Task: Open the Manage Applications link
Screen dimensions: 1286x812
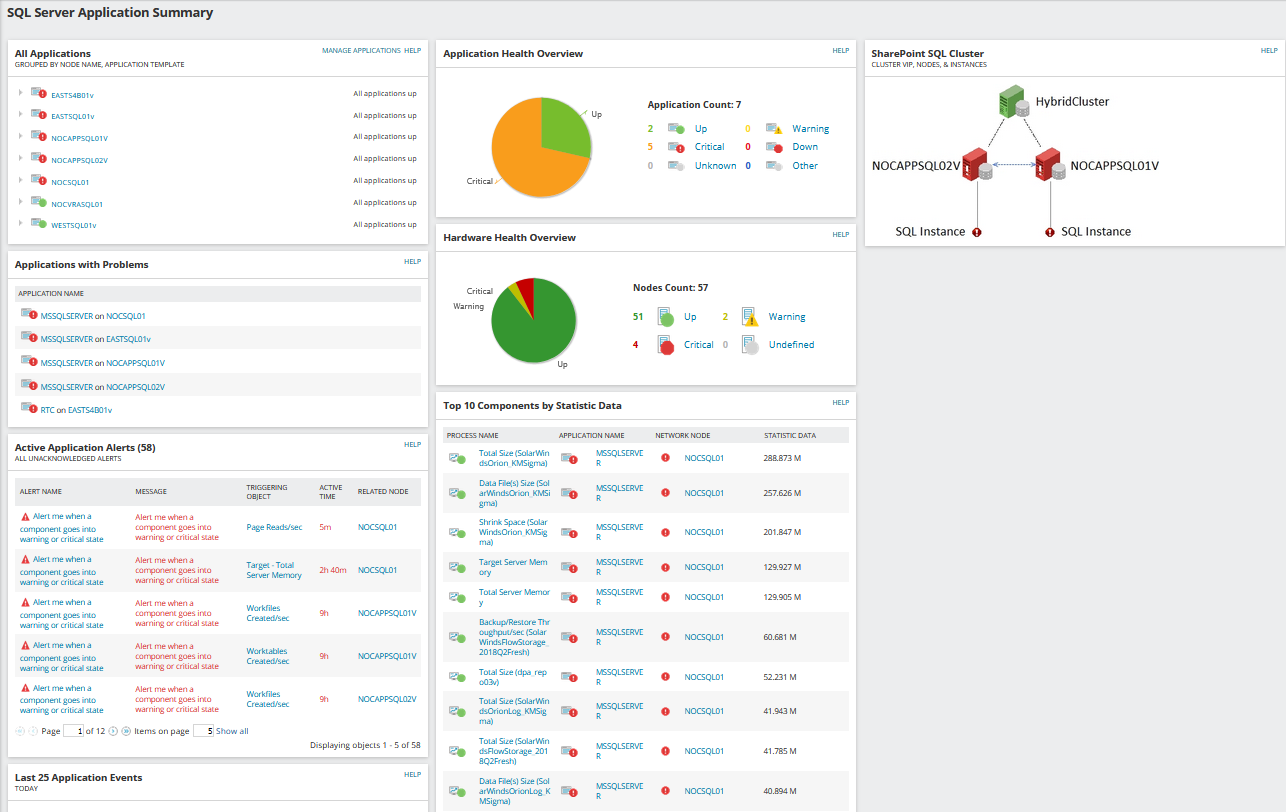Action: pos(361,50)
